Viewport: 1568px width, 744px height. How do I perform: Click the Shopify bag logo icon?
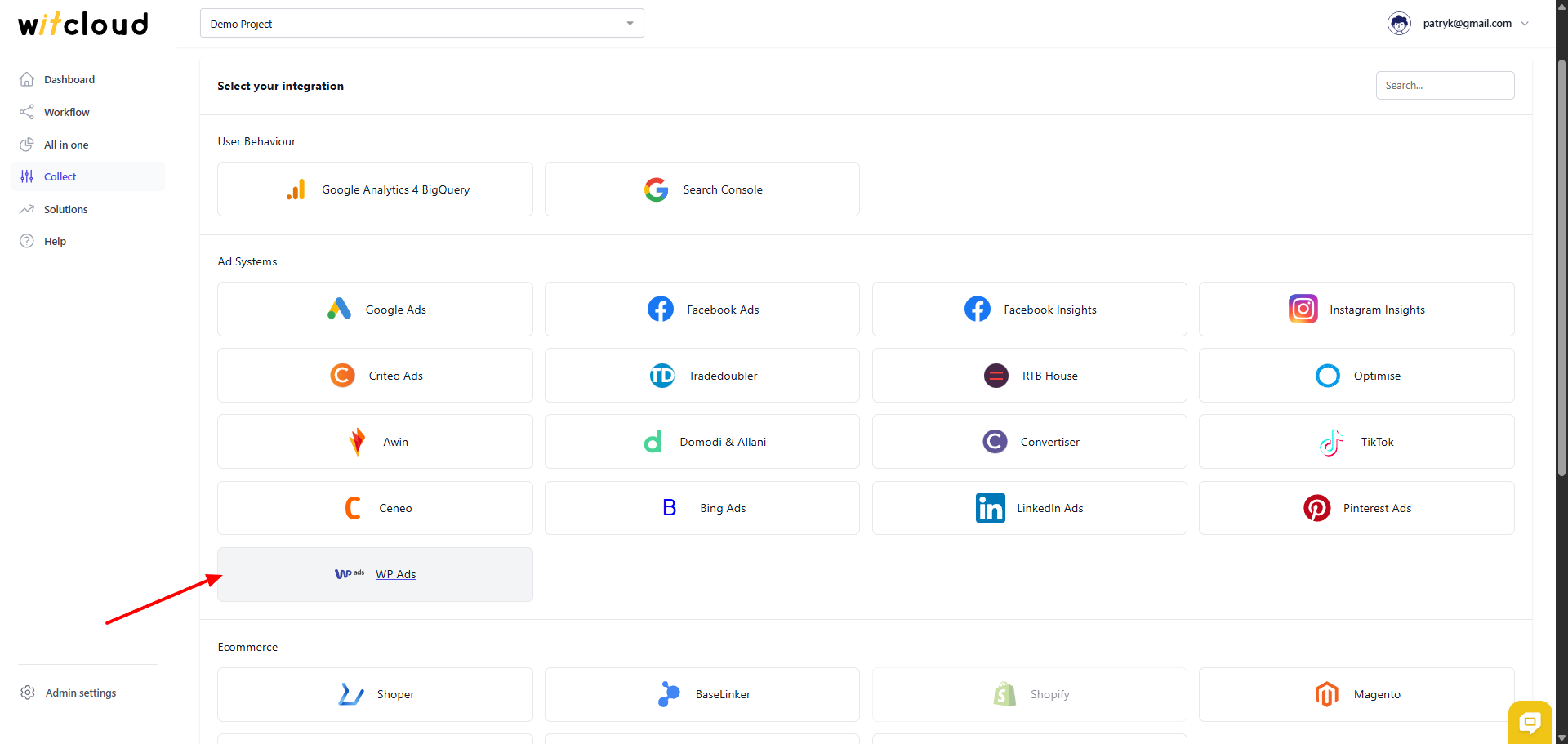[x=1004, y=694]
